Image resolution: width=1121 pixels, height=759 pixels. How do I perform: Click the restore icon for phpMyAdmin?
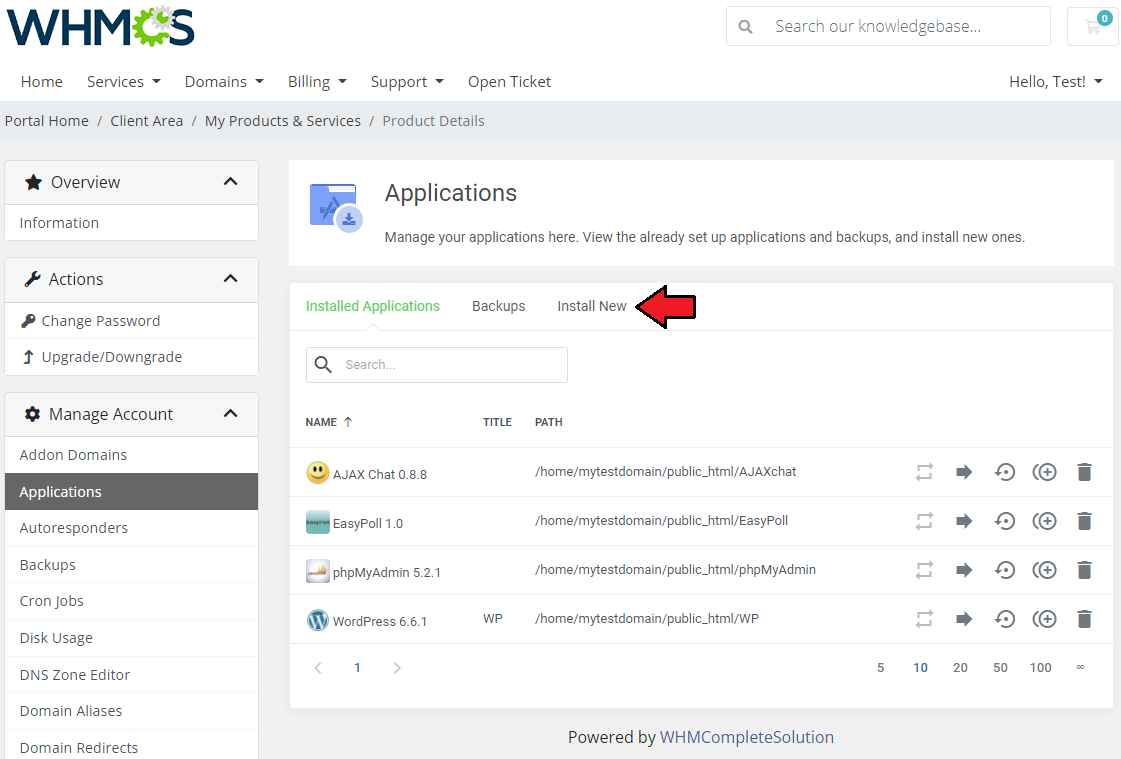tap(1004, 570)
